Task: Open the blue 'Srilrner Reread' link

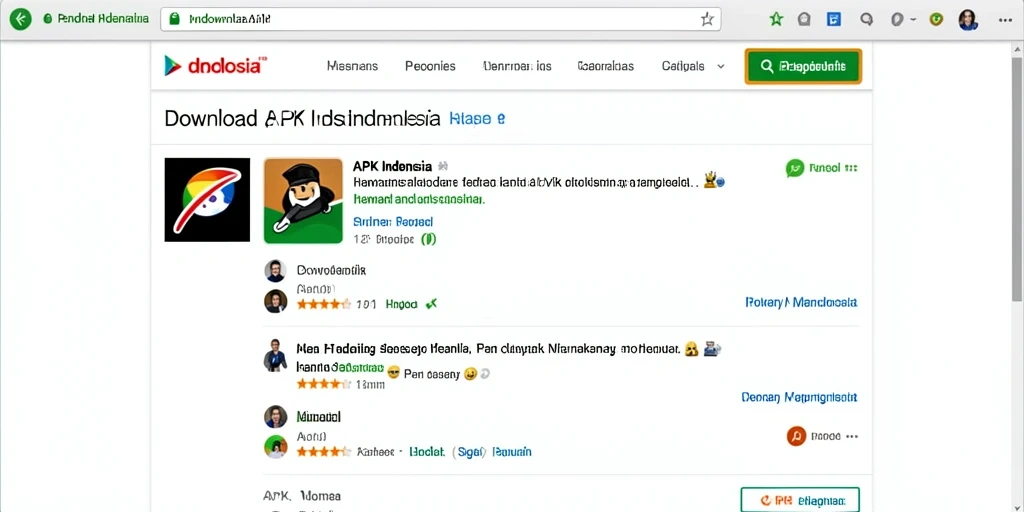Action: point(392,222)
